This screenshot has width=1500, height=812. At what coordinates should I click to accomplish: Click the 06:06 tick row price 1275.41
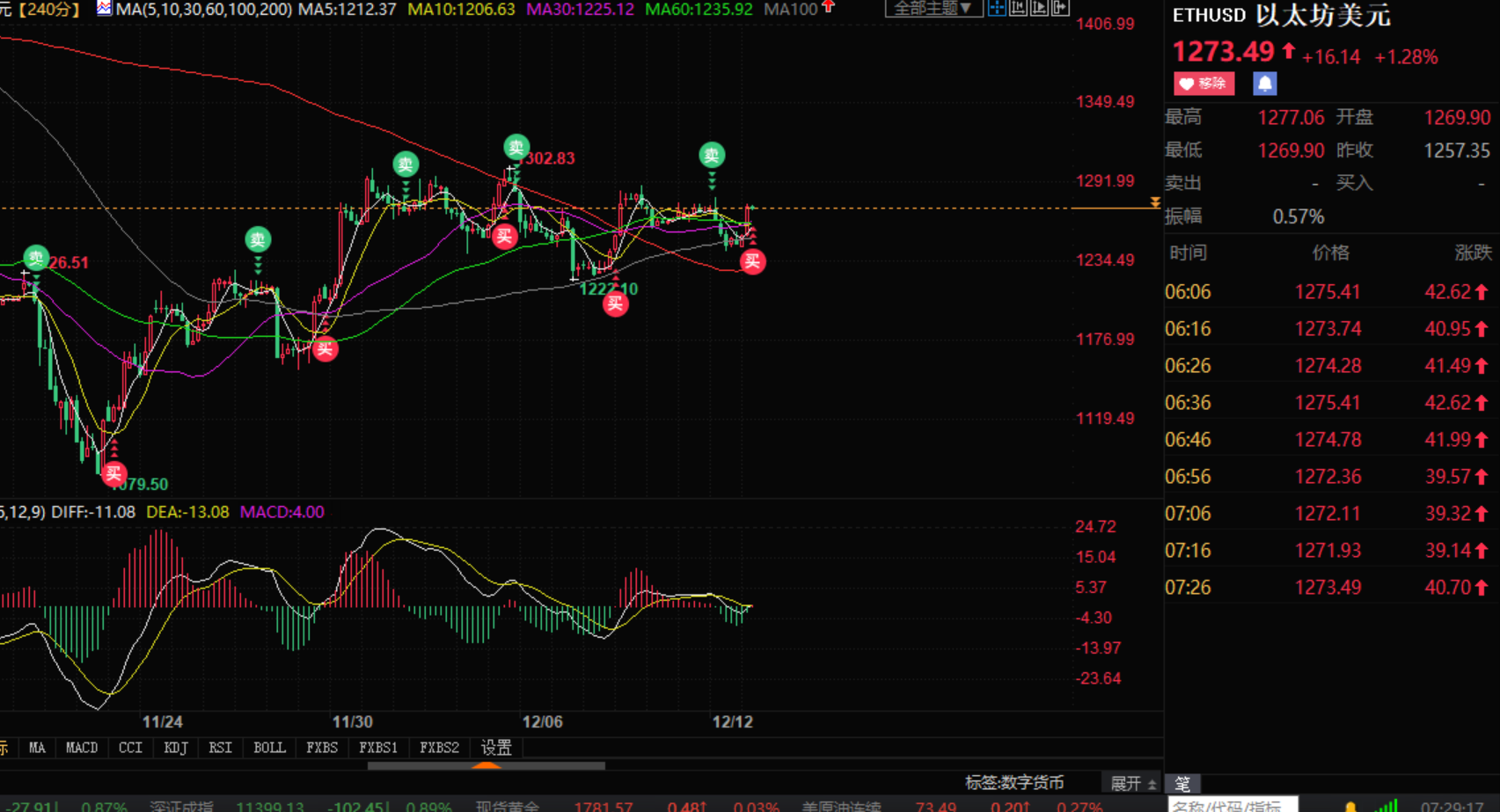click(x=1328, y=292)
